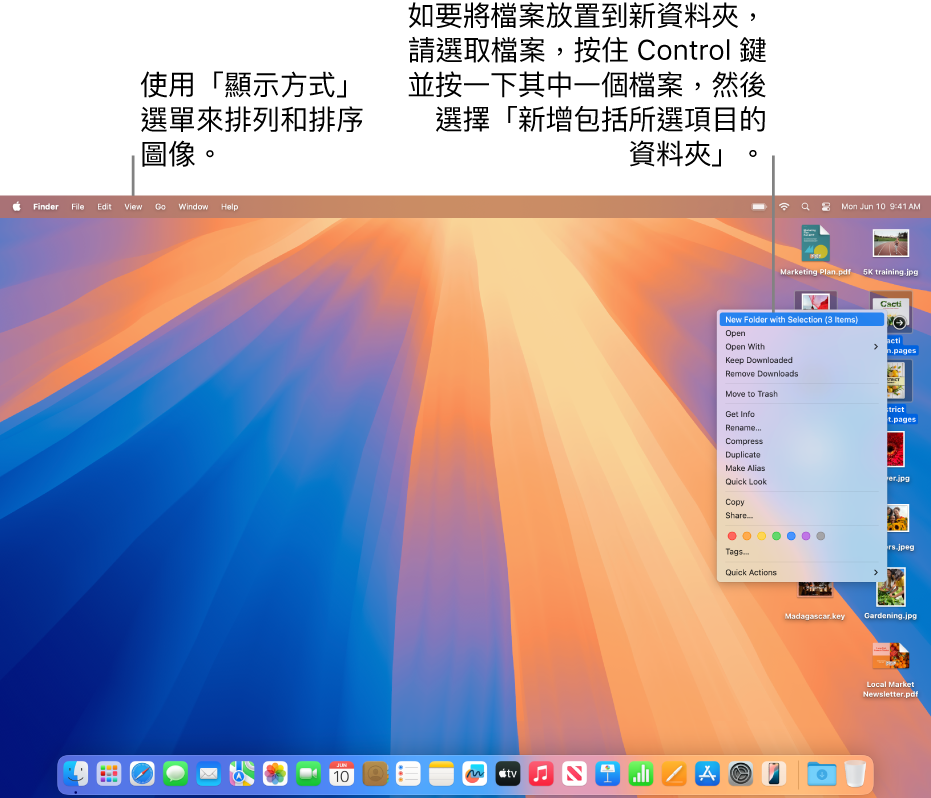Screen dimensions: 931x798
Task: Open the Contacts app in Dock
Action: tap(375, 774)
